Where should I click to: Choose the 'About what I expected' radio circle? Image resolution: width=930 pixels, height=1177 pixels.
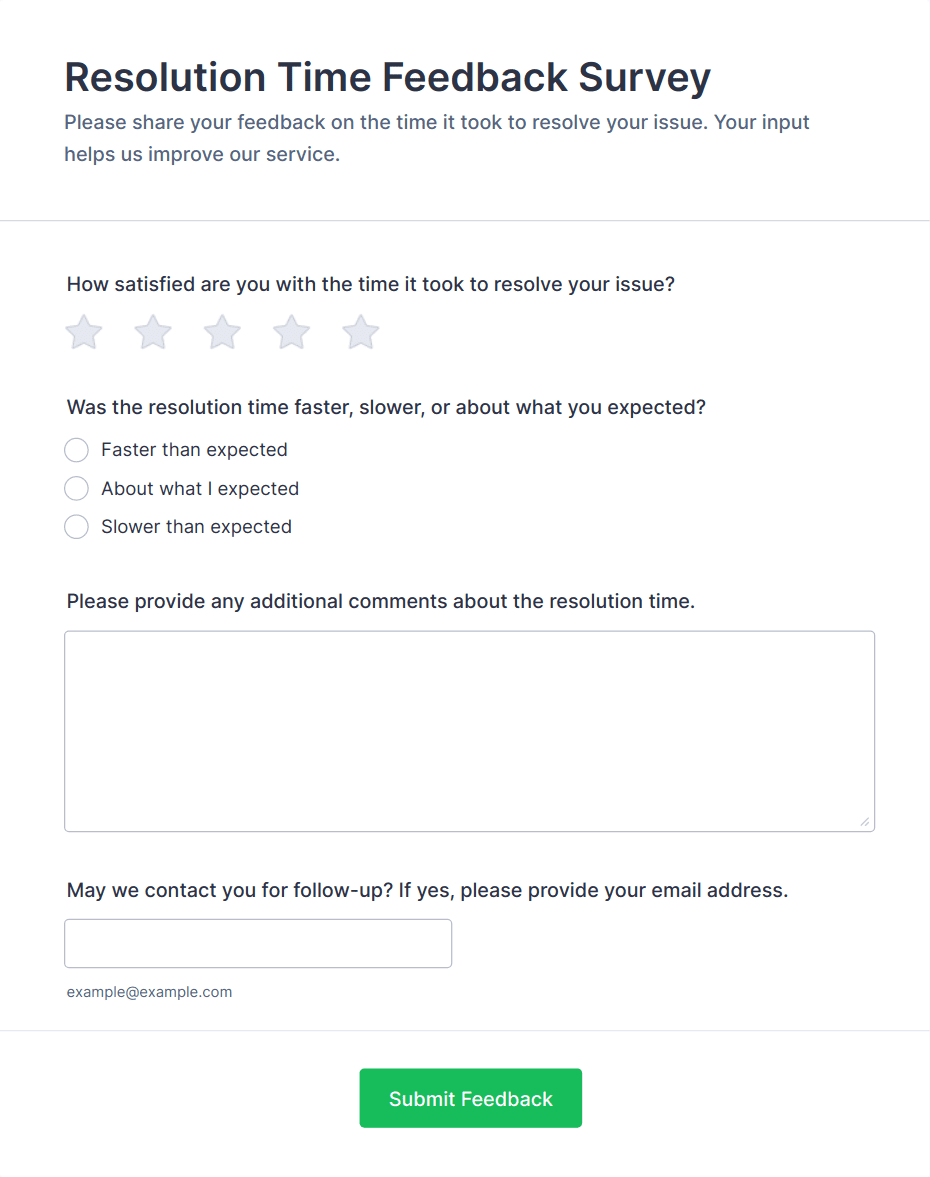(77, 489)
